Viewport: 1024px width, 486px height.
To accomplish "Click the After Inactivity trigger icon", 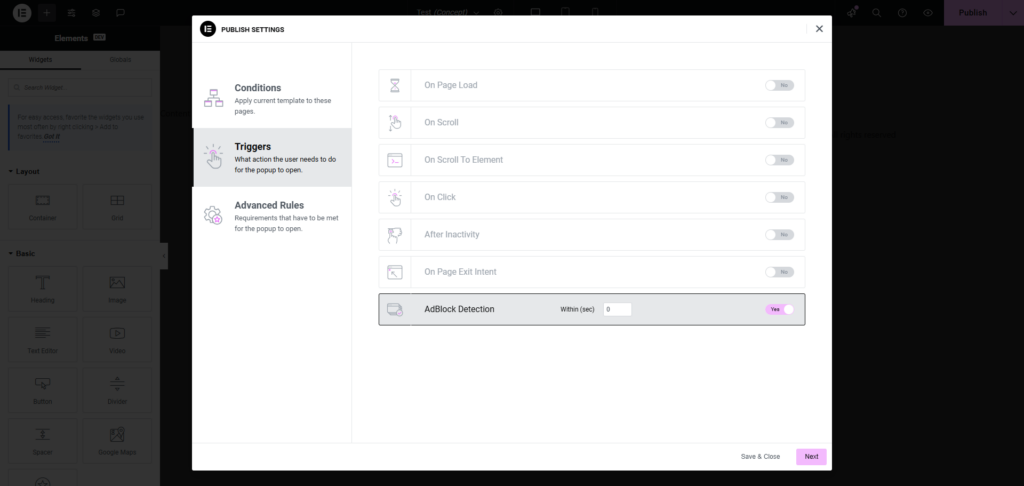I will click(394, 235).
